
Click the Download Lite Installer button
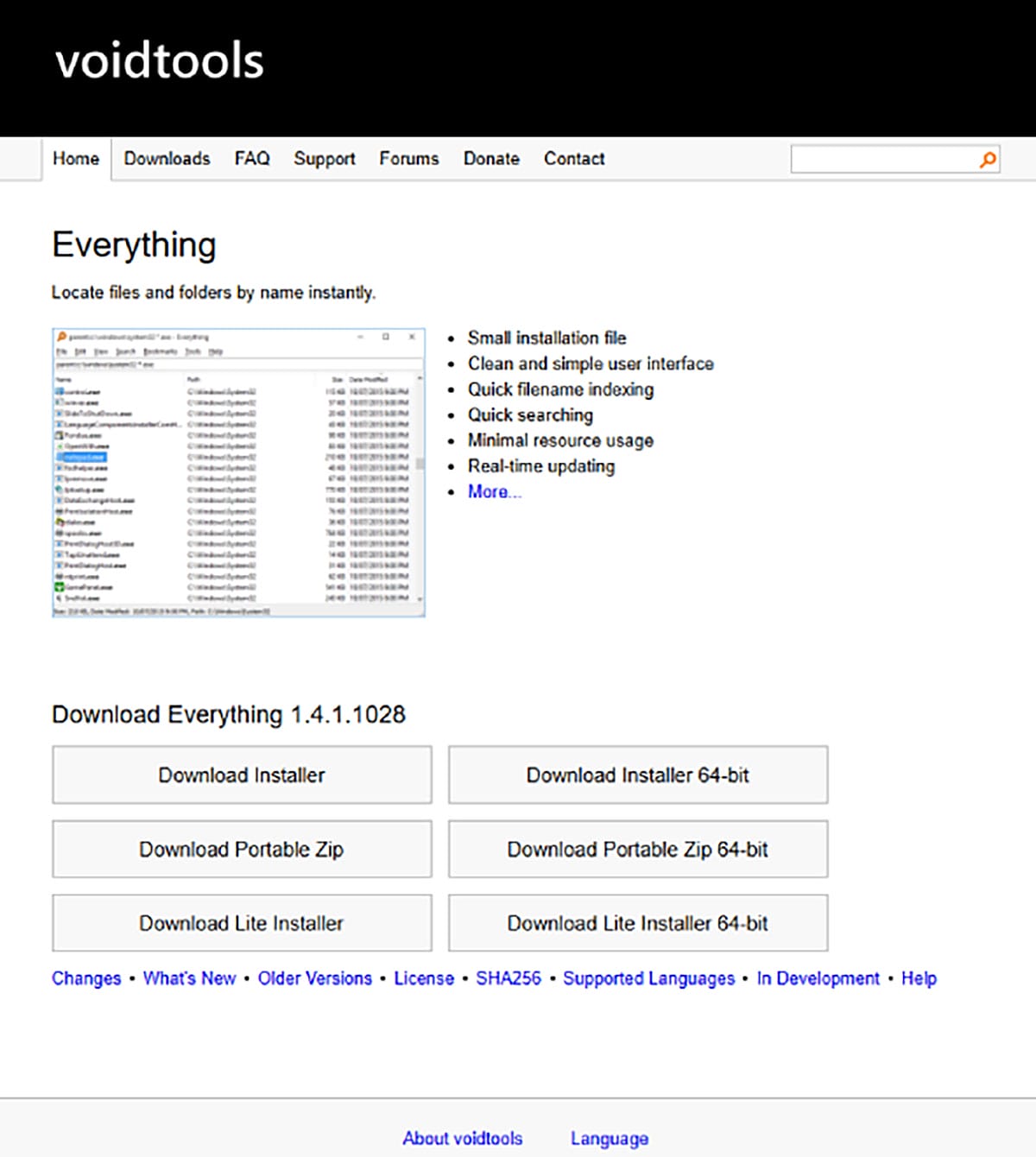[242, 924]
